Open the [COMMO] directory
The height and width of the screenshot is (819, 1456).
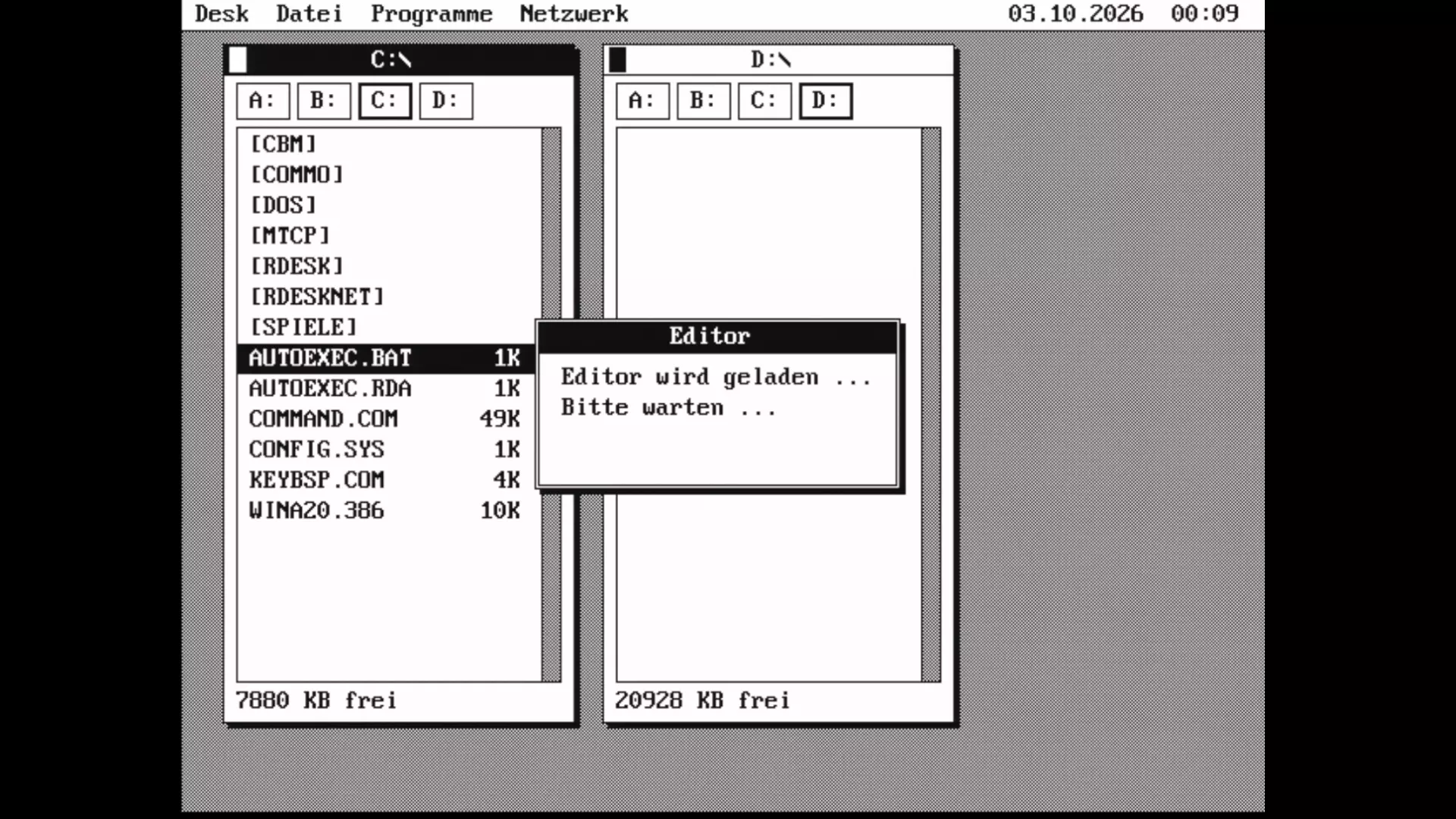click(297, 174)
